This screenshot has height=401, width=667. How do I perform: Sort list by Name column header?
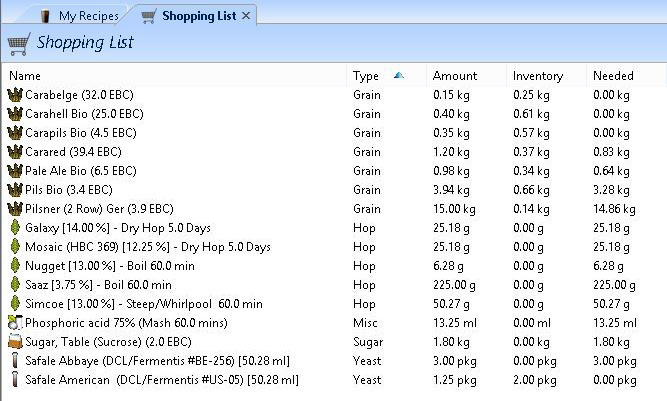[25, 76]
